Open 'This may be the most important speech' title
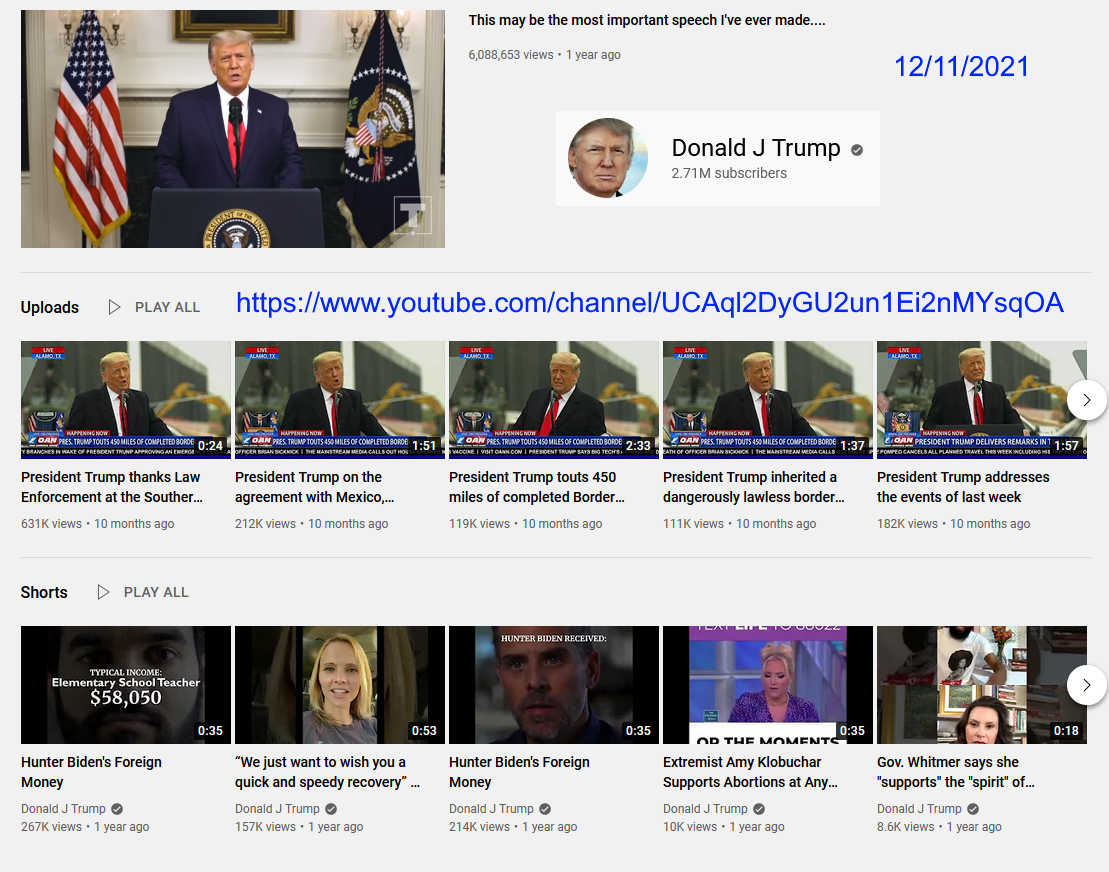 pyautogui.click(x=646, y=21)
